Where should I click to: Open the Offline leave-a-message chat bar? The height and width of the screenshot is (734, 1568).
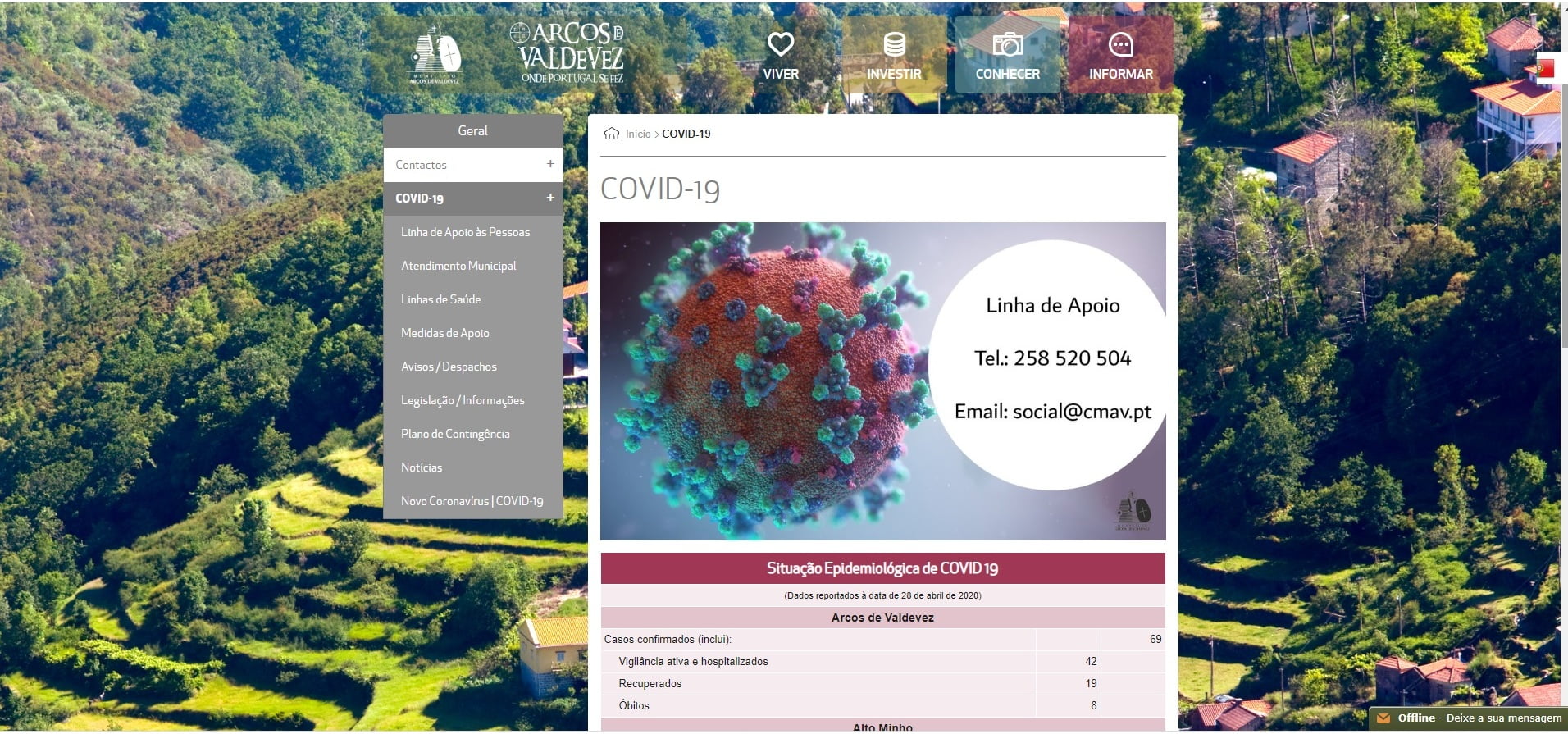pos(1478,718)
